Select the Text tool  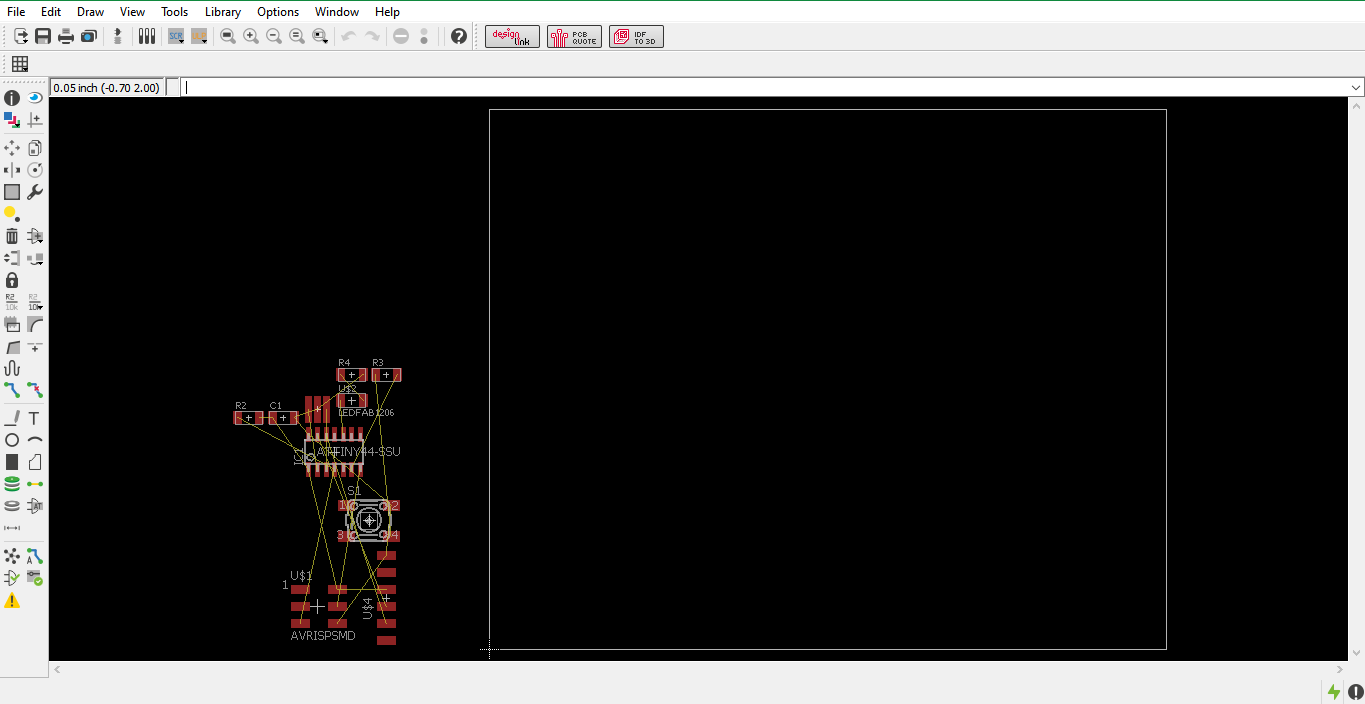(35, 418)
